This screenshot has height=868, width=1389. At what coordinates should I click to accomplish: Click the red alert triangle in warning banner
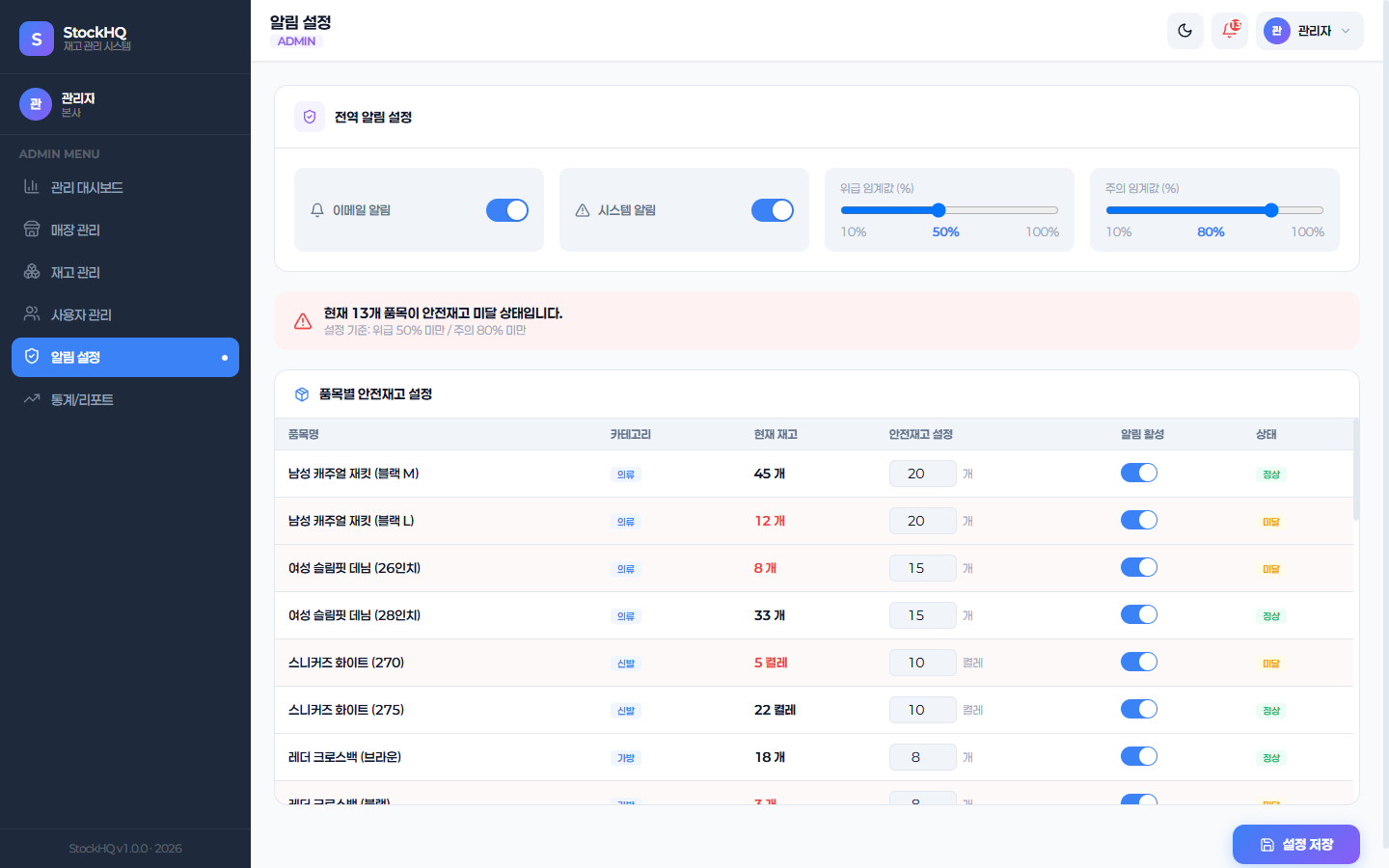click(x=303, y=321)
